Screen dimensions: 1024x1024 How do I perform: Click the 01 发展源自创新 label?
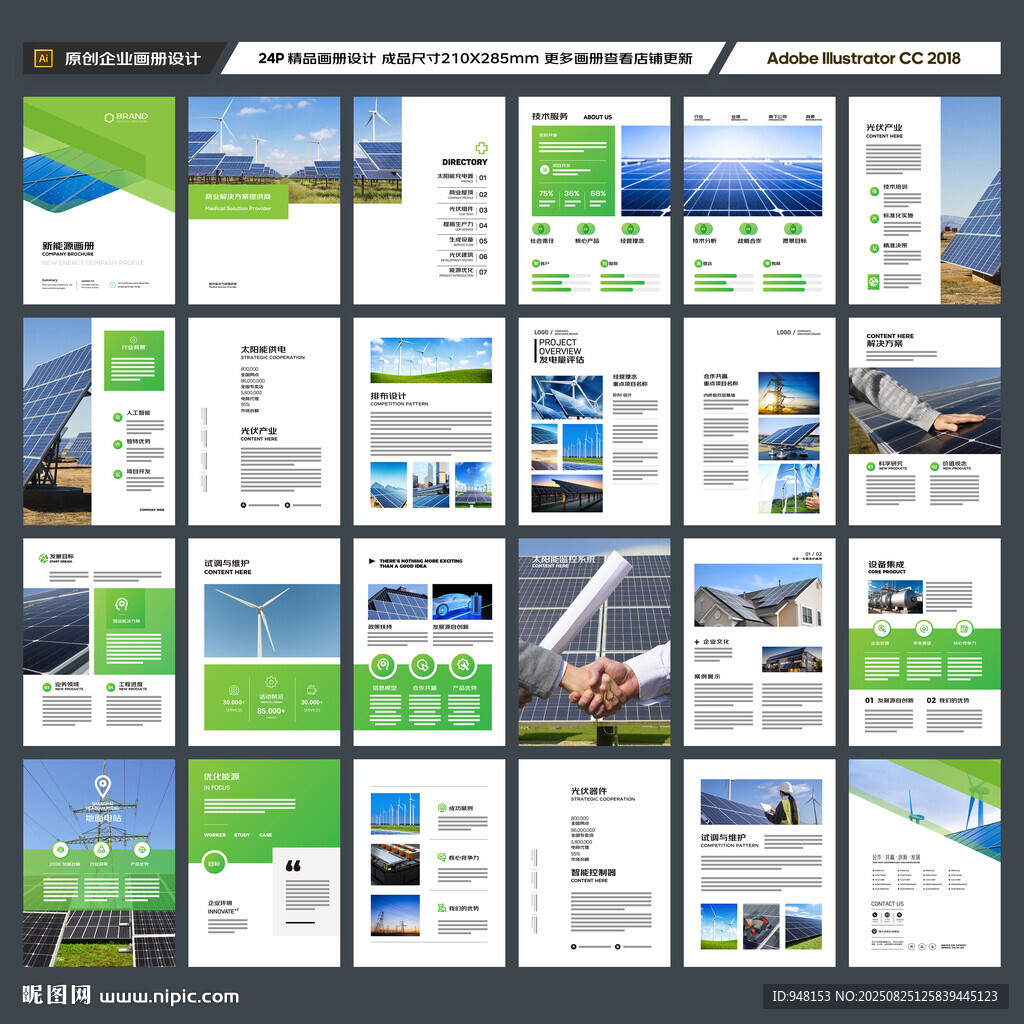889,700
